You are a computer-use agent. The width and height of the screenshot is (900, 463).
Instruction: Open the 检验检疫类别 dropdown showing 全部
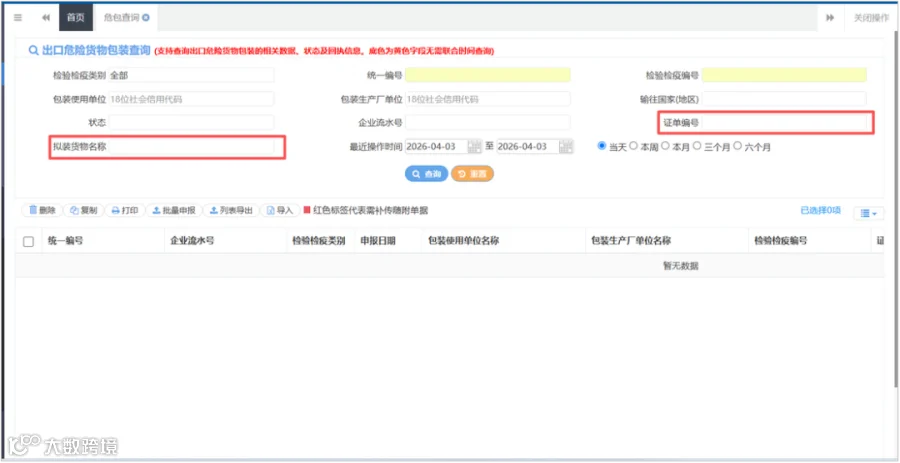pyautogui.click(x=191, y=75)
